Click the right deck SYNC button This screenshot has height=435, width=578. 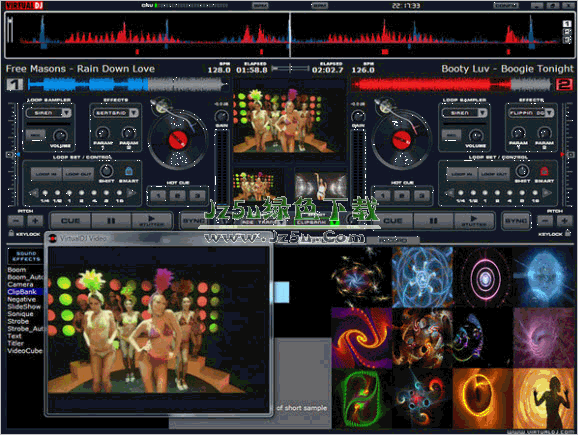pyautogui.click(x=516, y=221)
